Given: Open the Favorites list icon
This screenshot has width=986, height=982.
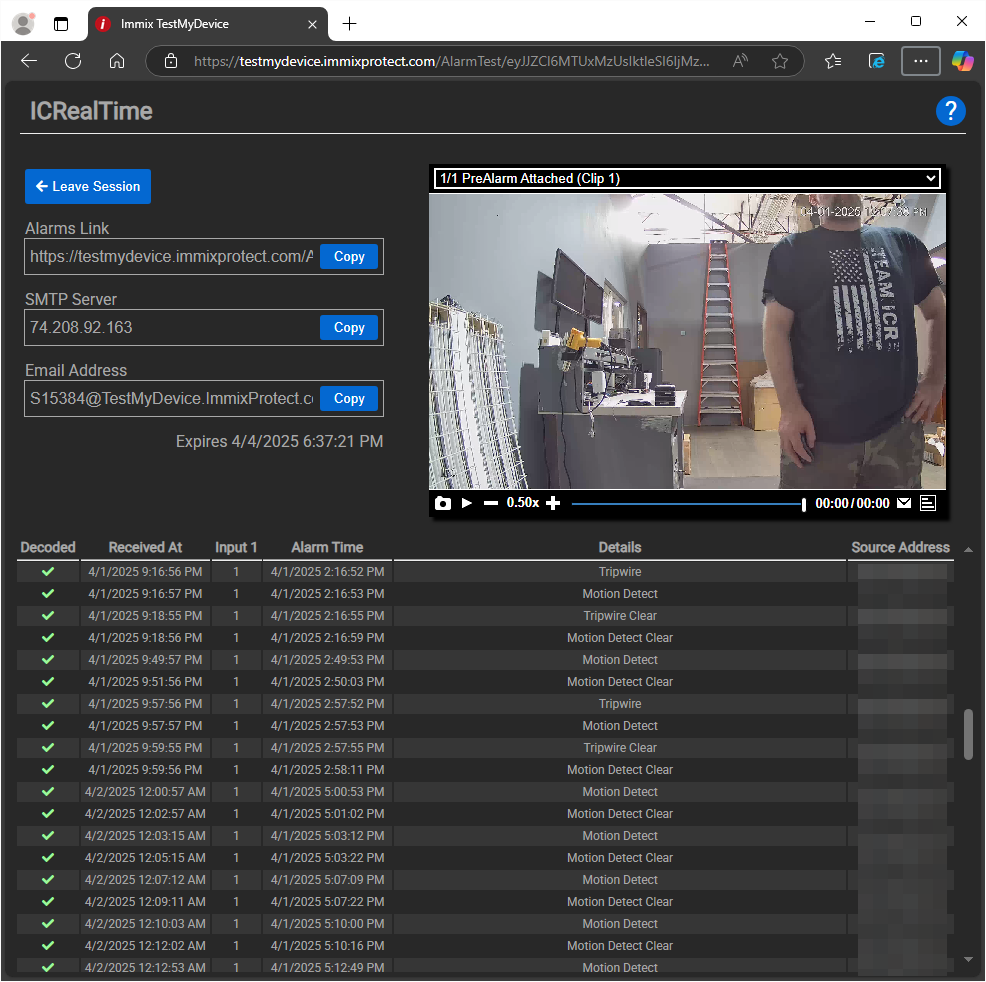Looking at the screenshot, I should (x=833, y=61).
